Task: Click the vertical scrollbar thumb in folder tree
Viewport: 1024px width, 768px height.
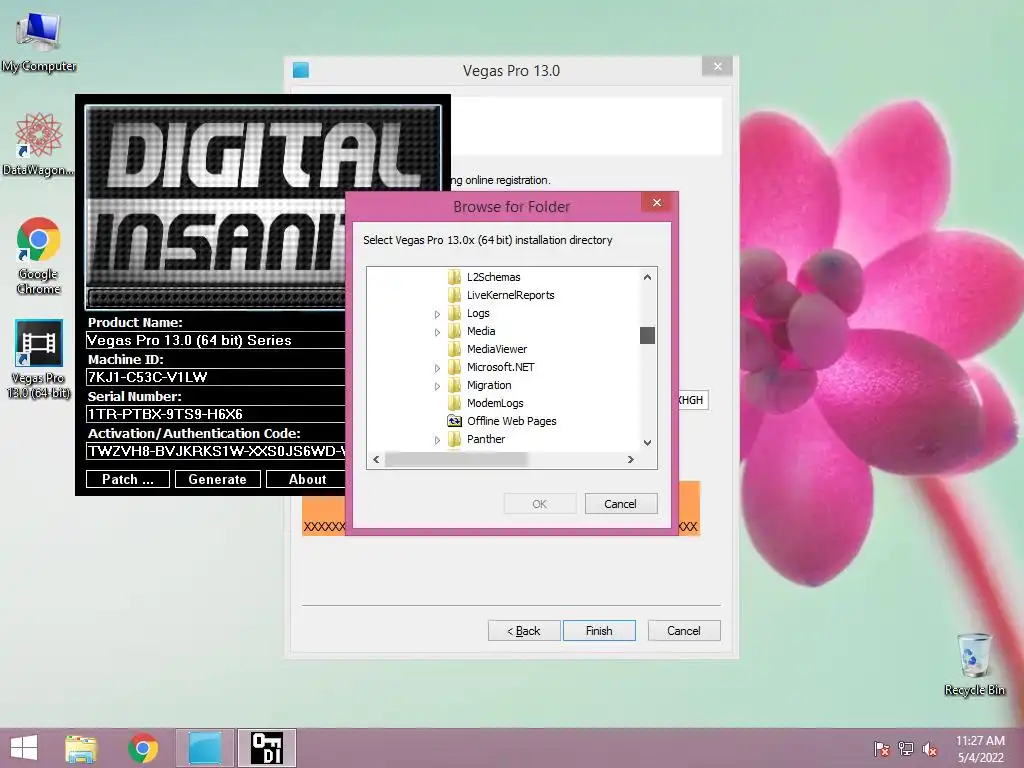Action: [x=647, y=335]
